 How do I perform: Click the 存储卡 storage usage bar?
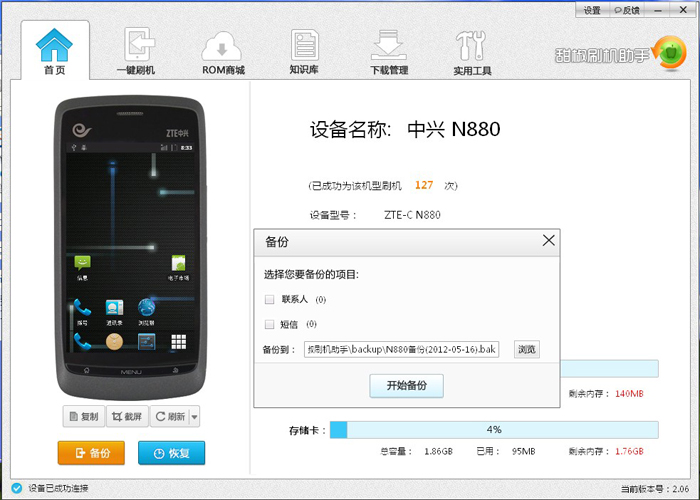[494, 429]
